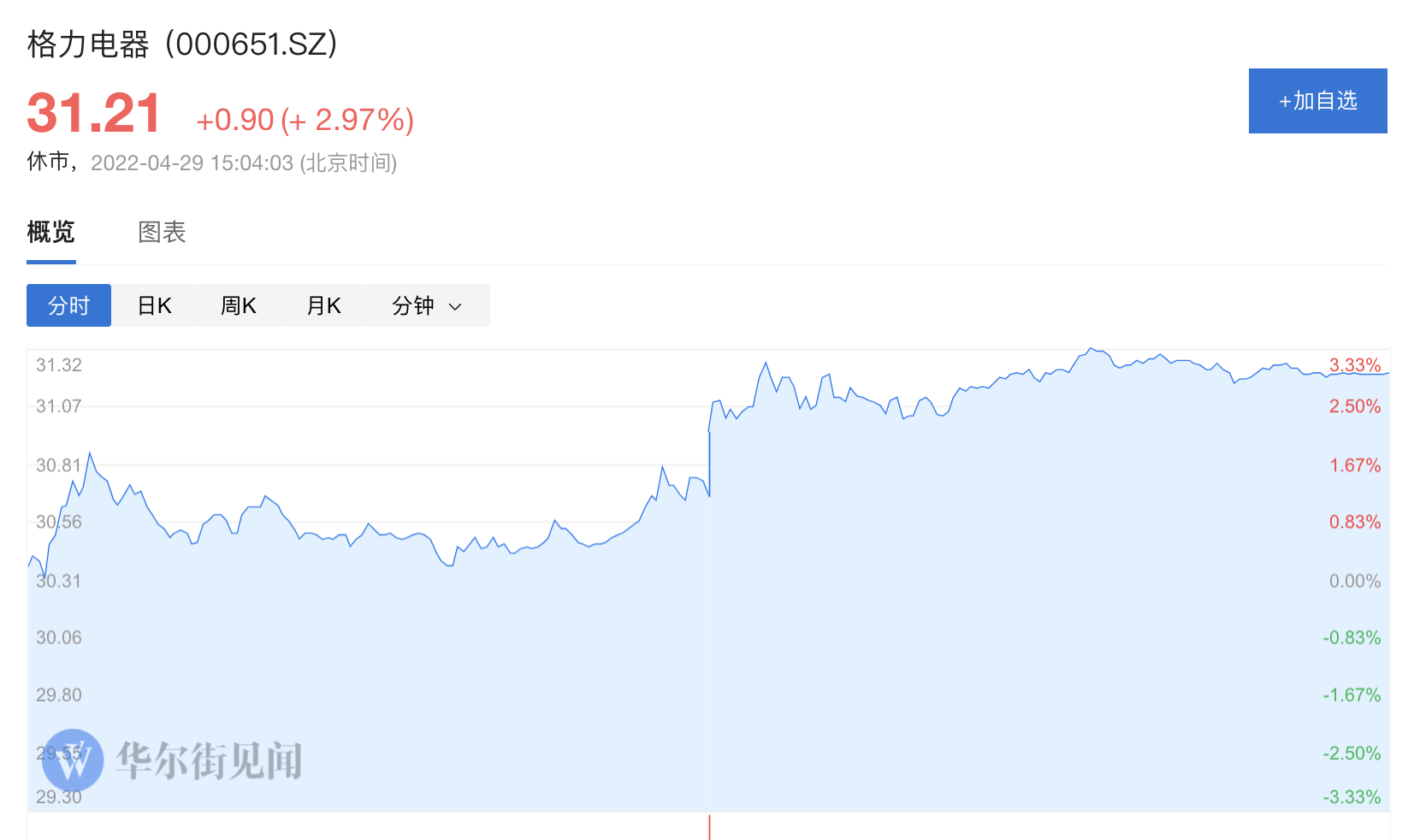Viewport: 1420px width, 840px height.
Task: Click the 0.00% baseline label
Action: click(x=1355, y=581)
